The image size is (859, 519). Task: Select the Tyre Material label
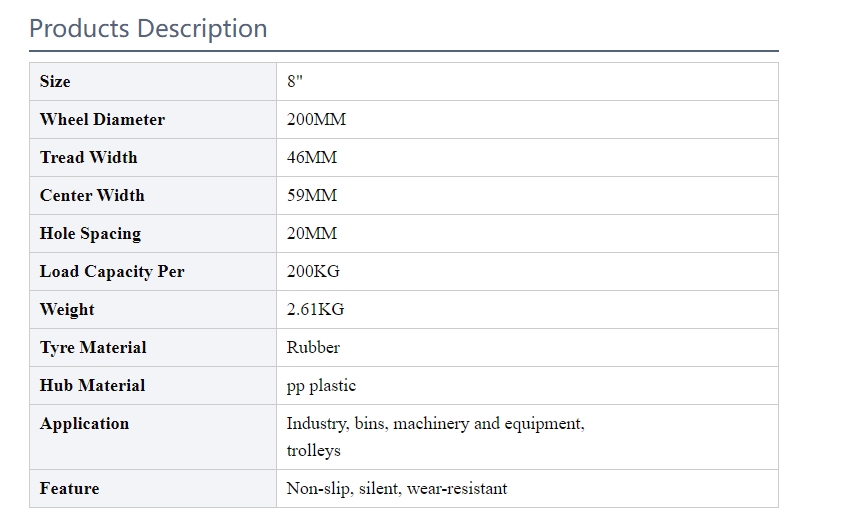pyautogui.click(x=93, y=348)
